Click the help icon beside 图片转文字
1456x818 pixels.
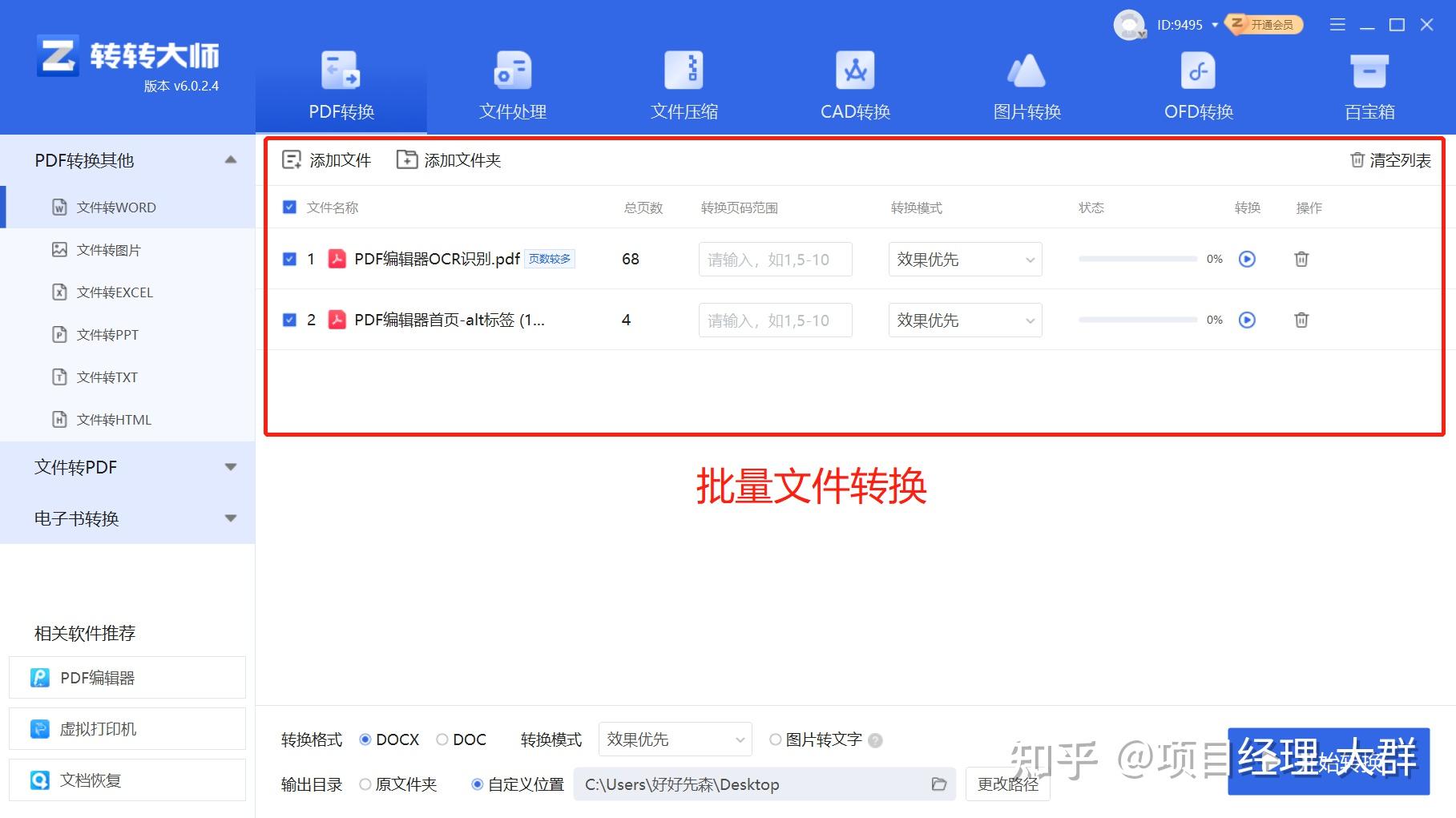pyautogui.click(x=875, y=740)
